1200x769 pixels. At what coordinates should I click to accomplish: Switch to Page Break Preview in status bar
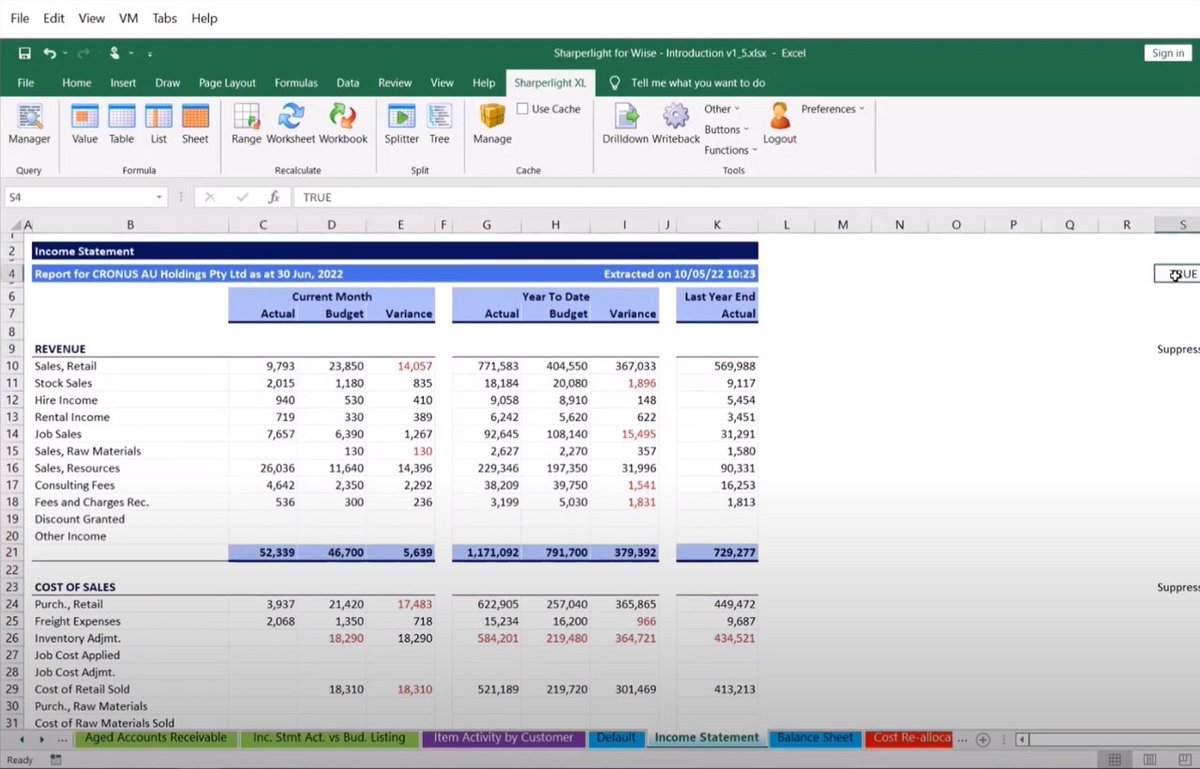1183,760
